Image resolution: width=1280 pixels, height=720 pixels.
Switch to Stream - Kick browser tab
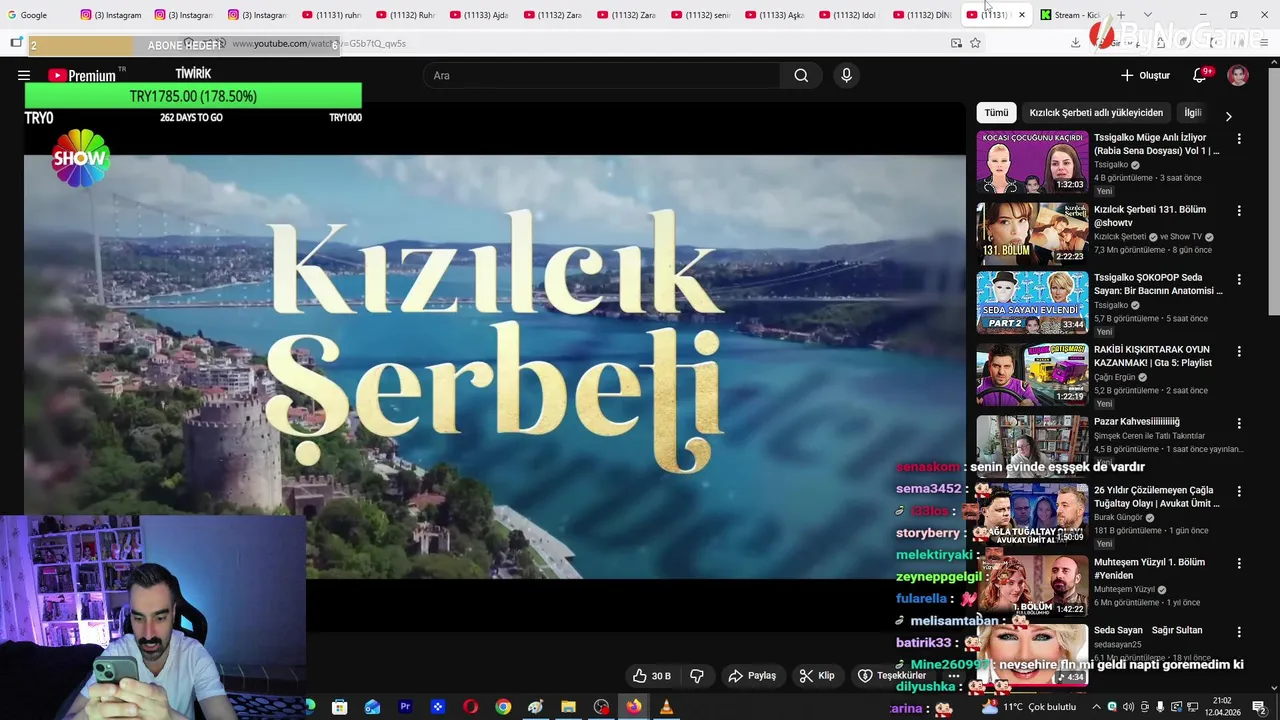pos(1070,15)
